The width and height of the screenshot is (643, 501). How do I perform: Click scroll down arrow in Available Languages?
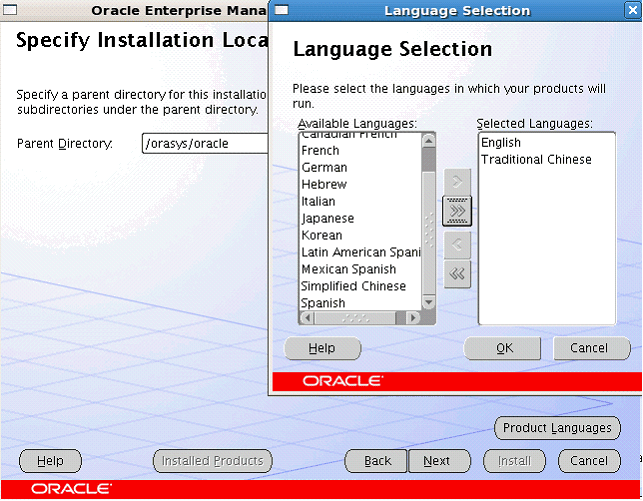coord(429,303)
